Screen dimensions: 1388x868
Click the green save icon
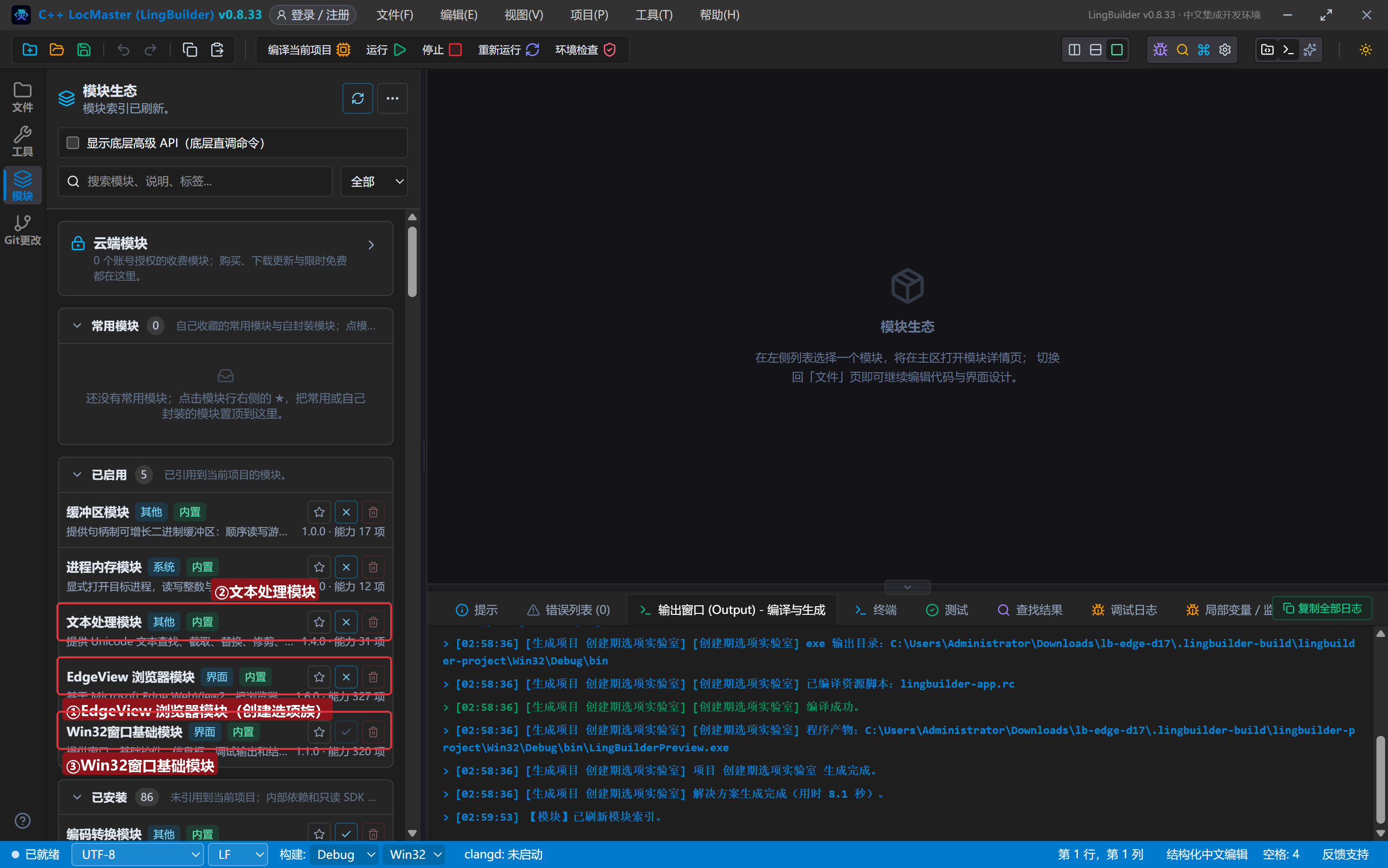pos(84,50)
